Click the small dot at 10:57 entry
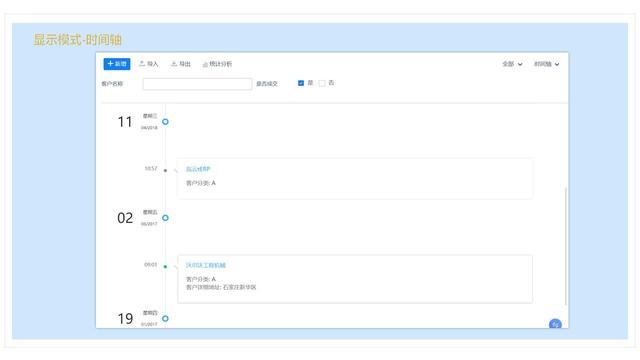The image size is (640, 360). [165, 170]
